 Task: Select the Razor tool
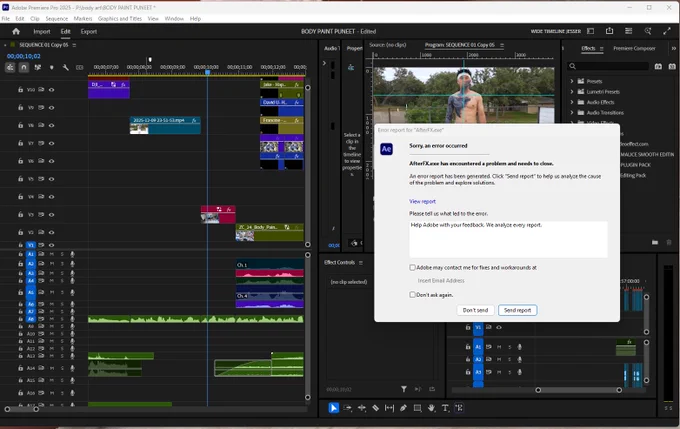(x=376, y=408)
